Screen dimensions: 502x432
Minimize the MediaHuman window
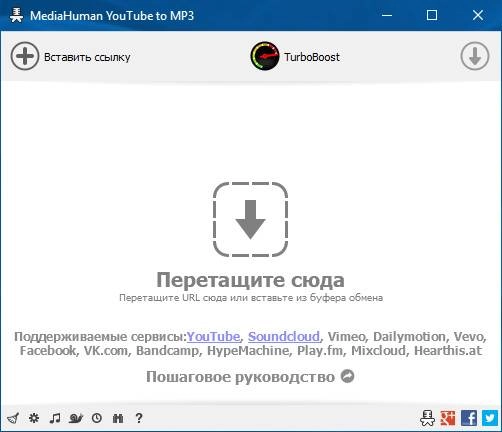click(x=387, y=15)
